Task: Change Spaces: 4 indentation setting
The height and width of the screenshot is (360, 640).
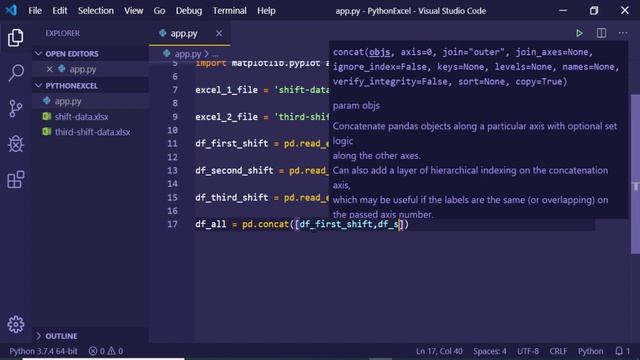Action: tap(489, 351)
